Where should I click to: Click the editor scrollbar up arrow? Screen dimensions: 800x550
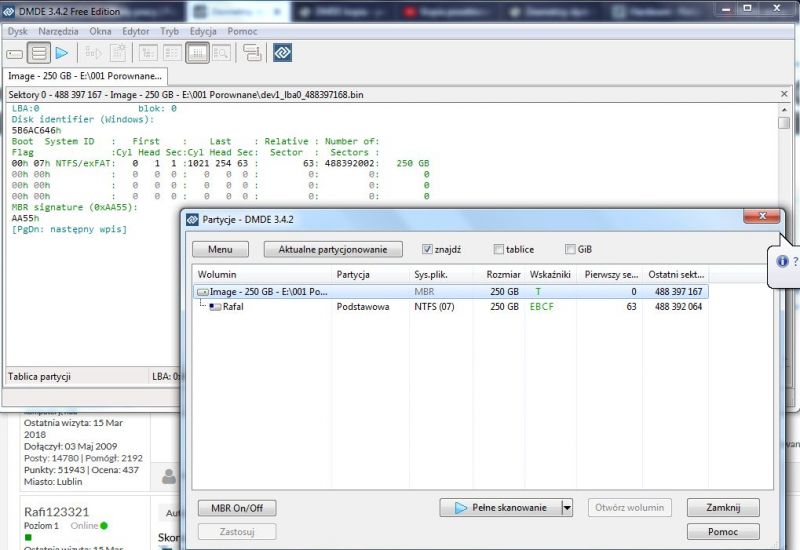click(x=784, y=109)
